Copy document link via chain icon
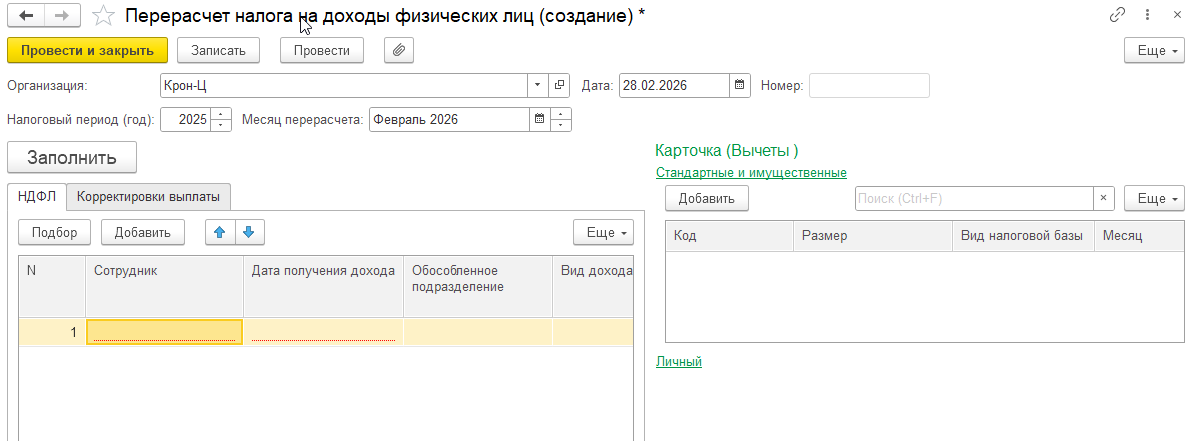1200x441 pixels. click(1117, 16)
